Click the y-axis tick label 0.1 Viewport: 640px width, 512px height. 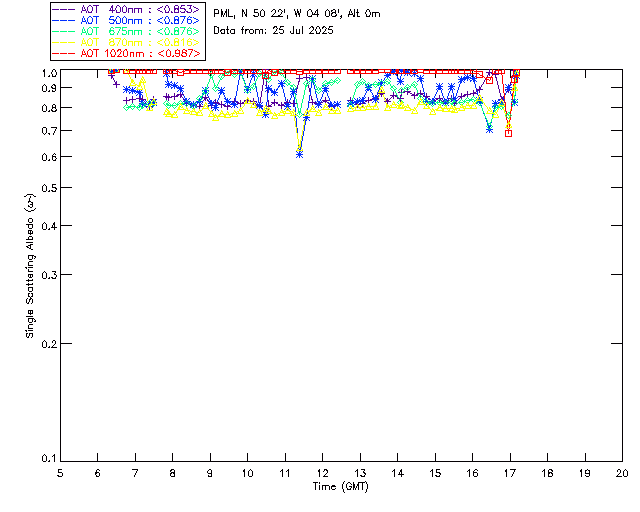[49, 458]
